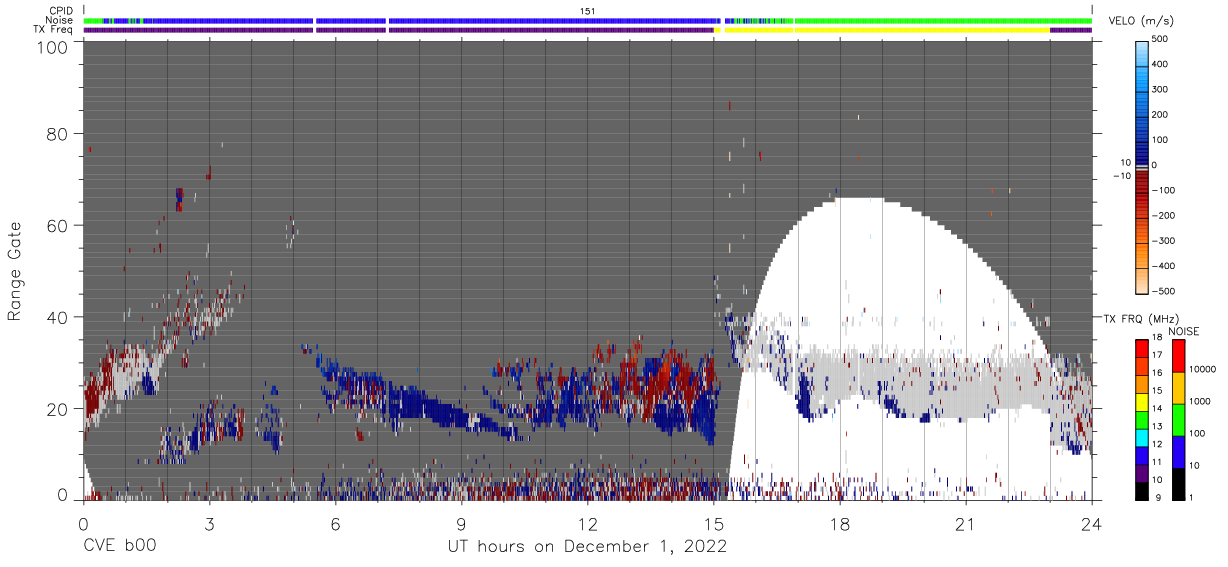
Task: Click the y-axis tick label 100
Action: point(53,47)
